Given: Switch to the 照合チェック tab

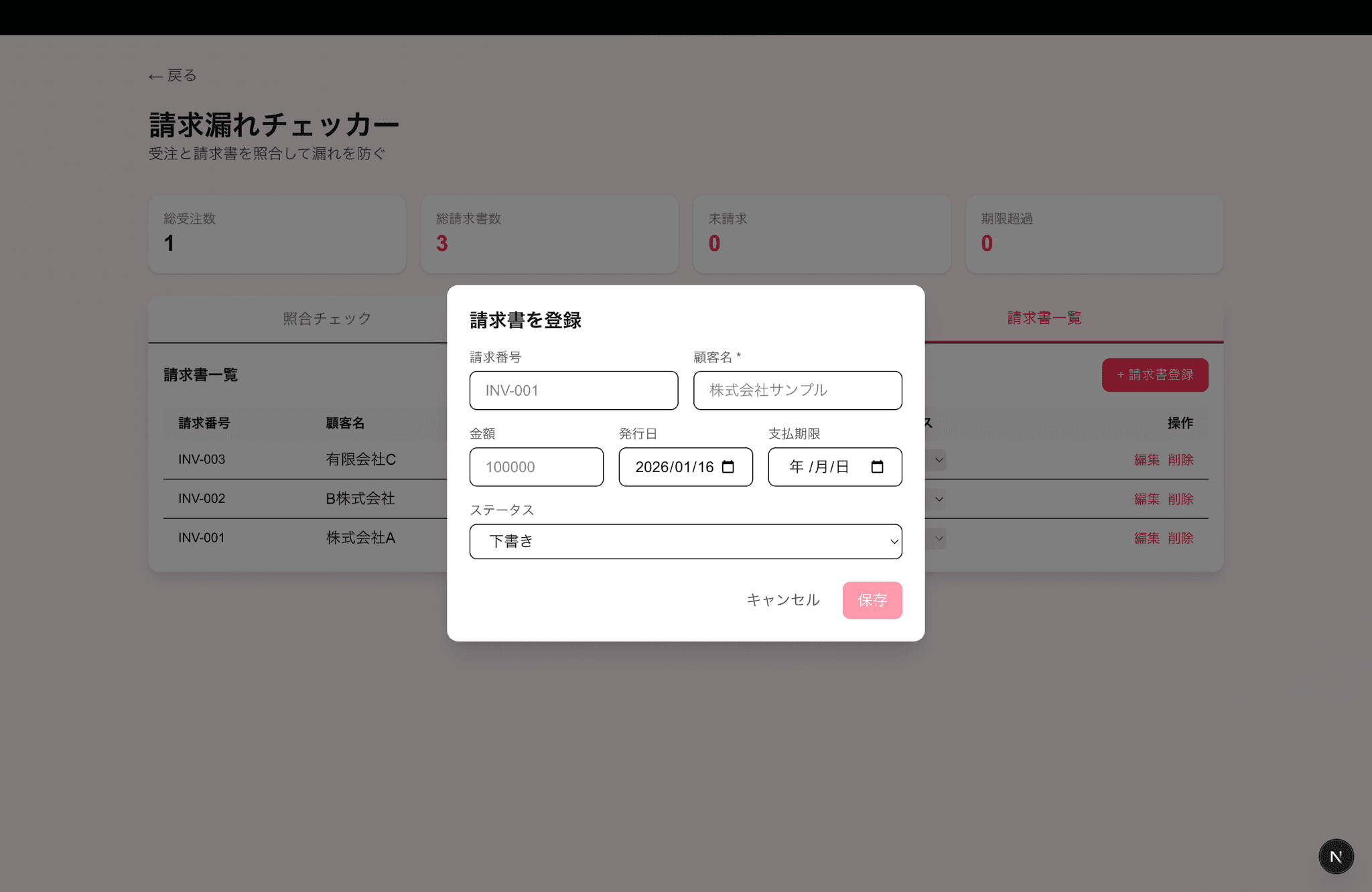Looking at the screenshot, I should click(327, 319).
